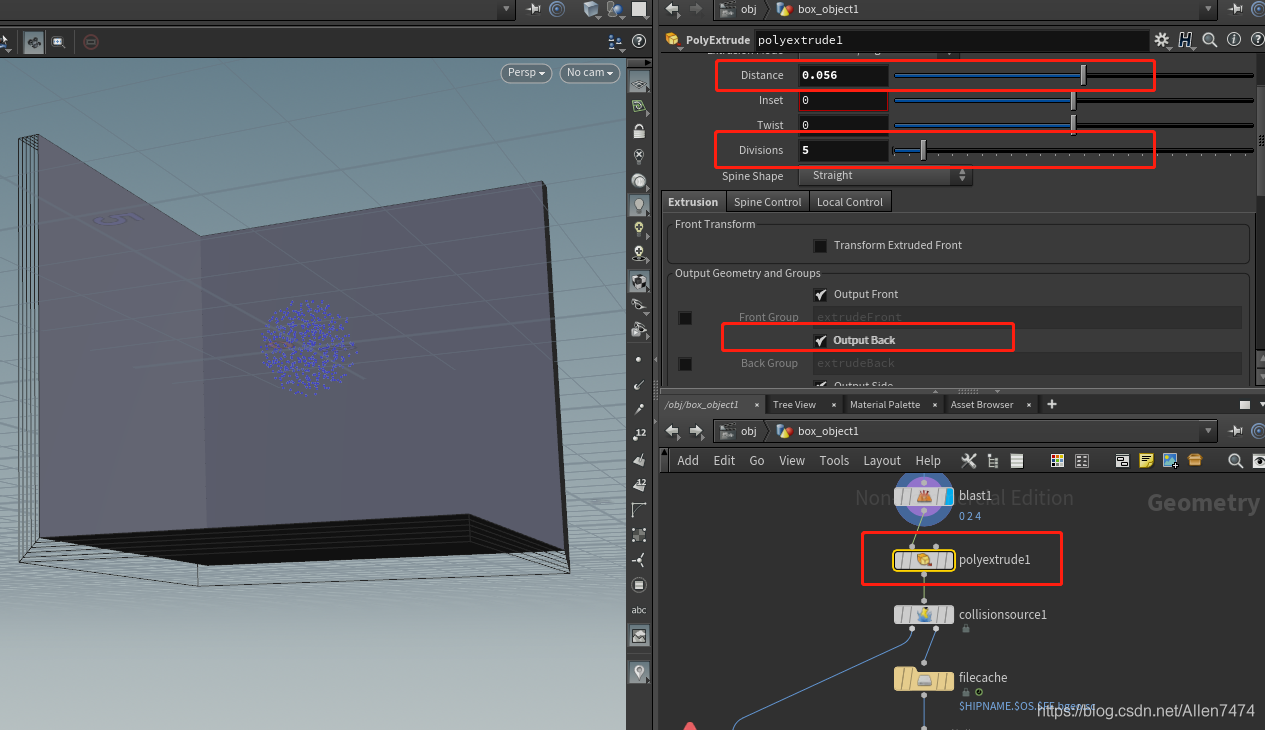Open the viewport display options people dropdown
Image resolution: width=1265 pixels, height=730 pixels.
coord(616,42)
